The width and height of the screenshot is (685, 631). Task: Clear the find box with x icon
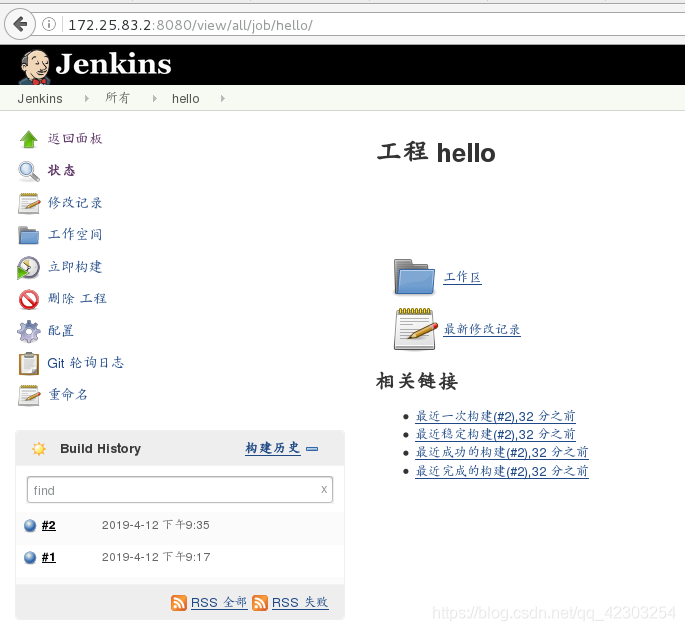(x=324, y=489)
